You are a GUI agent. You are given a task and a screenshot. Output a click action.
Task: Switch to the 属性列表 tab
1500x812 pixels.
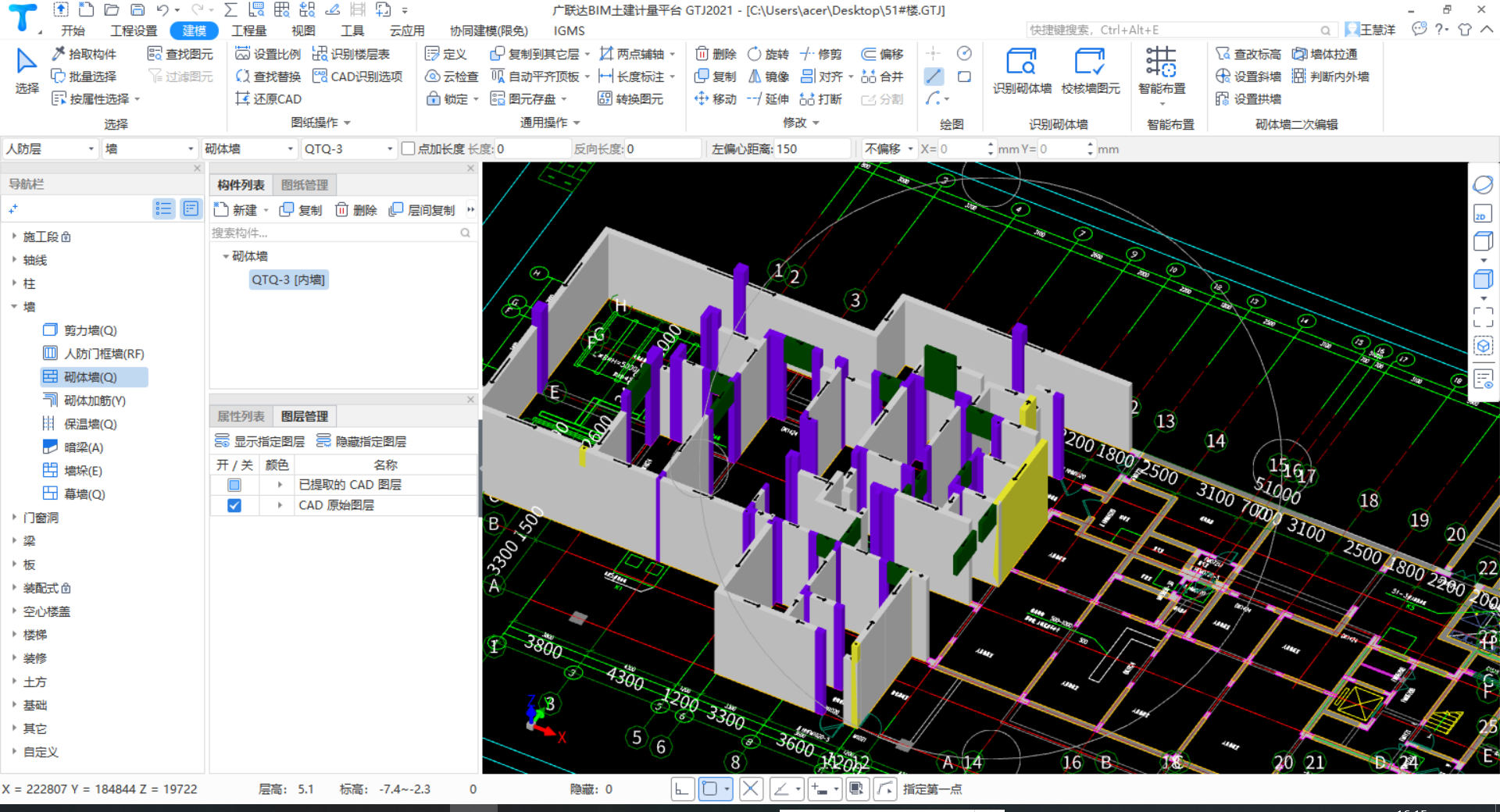pyautogui.click(x=241, y=416)
